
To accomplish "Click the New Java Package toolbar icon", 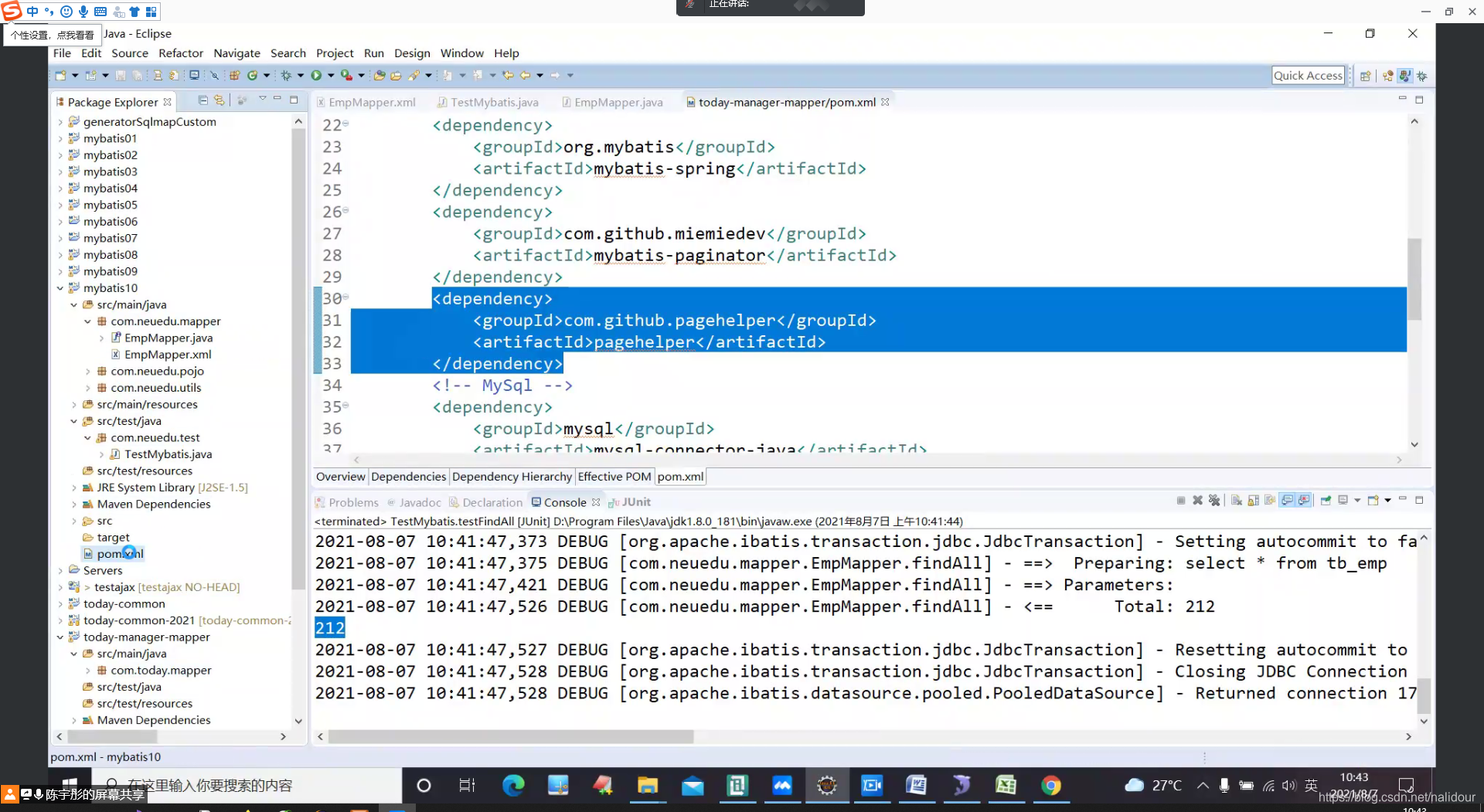I will click(x=234, y=75).
